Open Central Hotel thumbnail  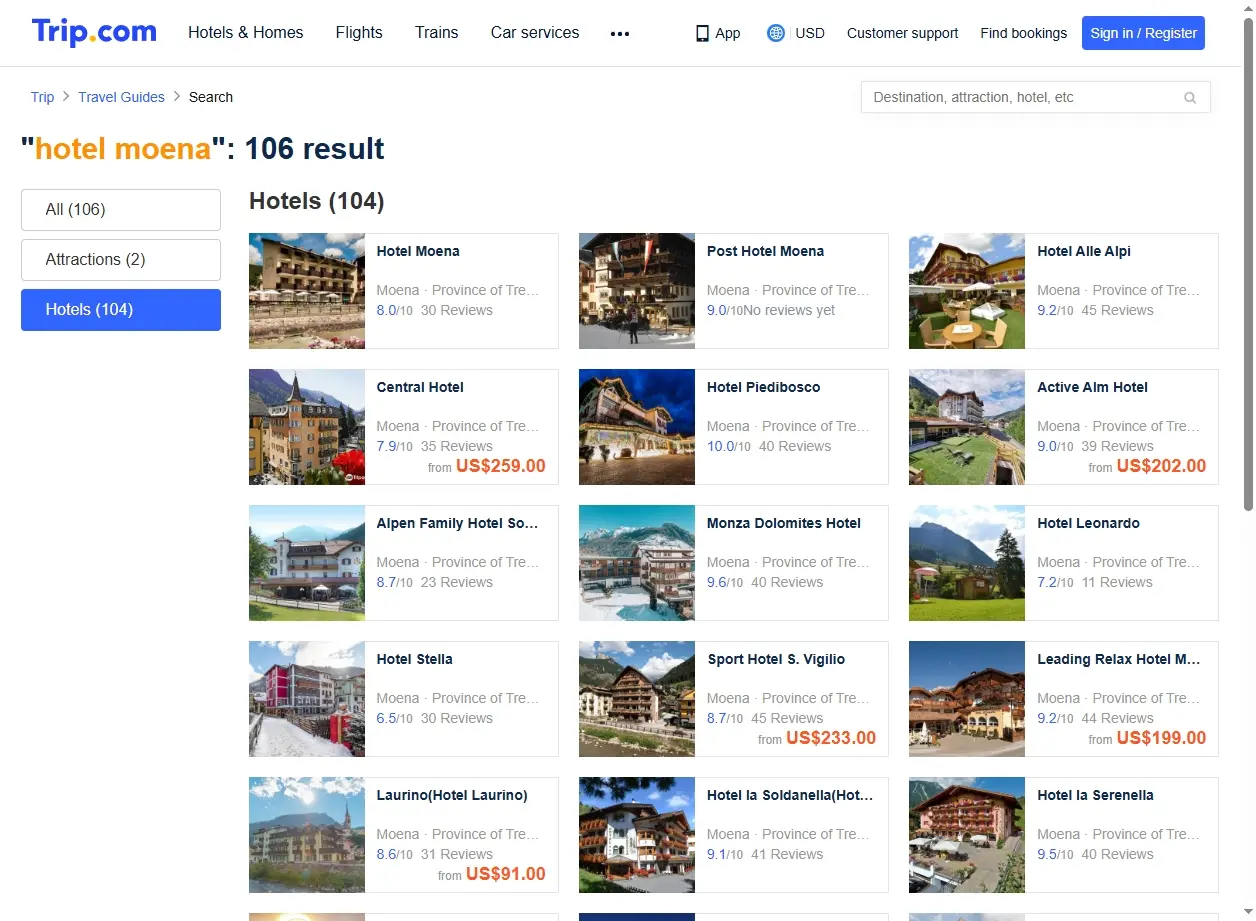click(307, 427)
